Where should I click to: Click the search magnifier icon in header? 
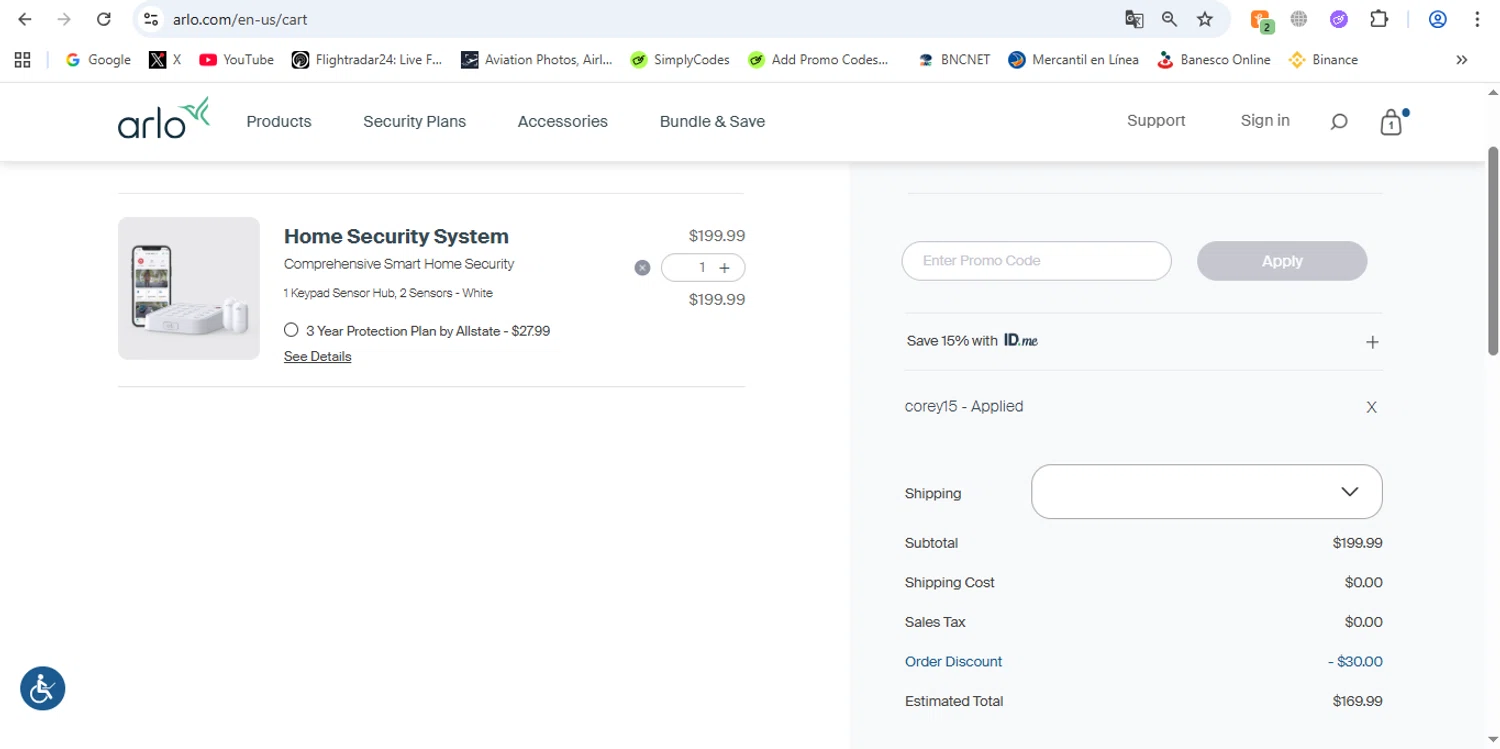(x=1338, y=122)
